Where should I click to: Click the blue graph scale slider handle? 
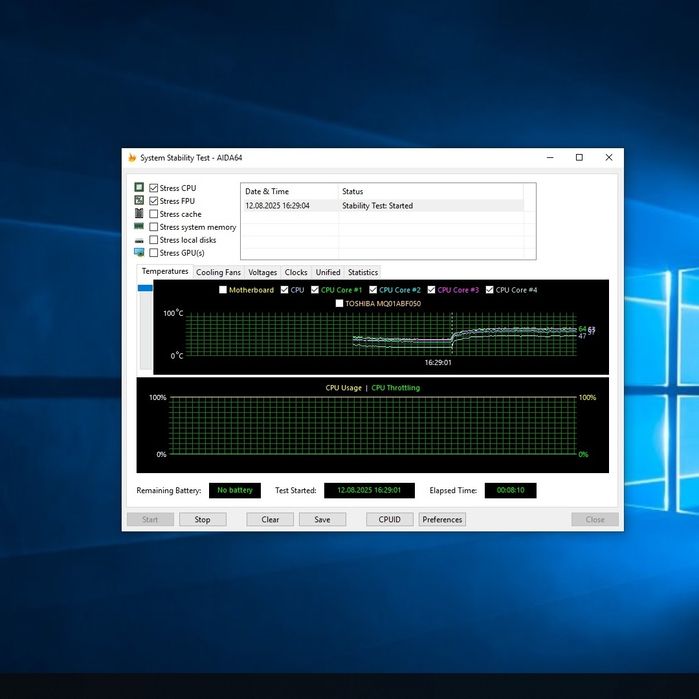145,288
